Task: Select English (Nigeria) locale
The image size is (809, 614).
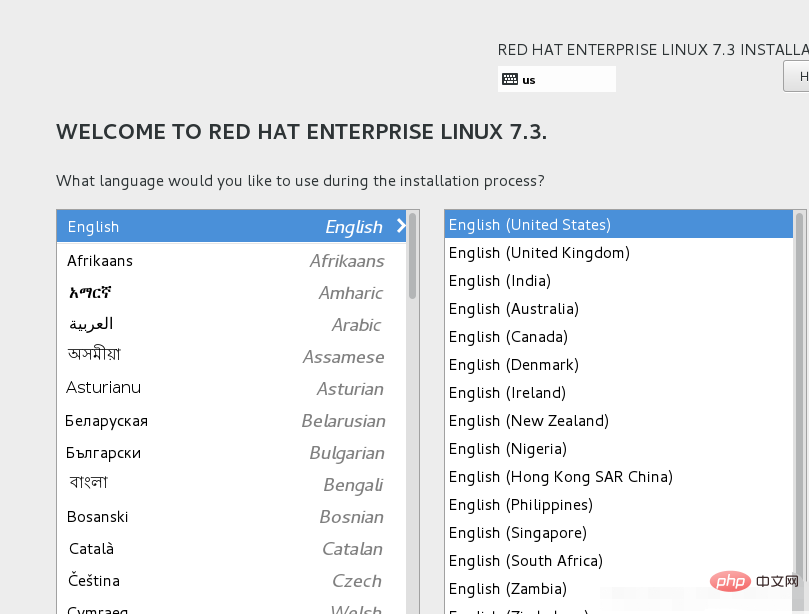Action: point(619,448)
